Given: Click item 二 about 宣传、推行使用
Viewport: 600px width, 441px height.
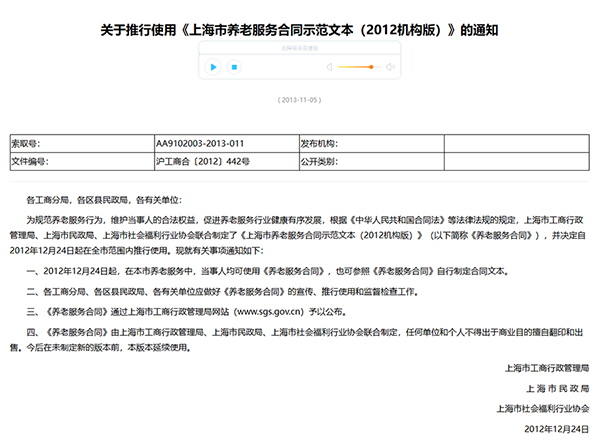Looking at the screenshot, I should click(x=223, y=292).
